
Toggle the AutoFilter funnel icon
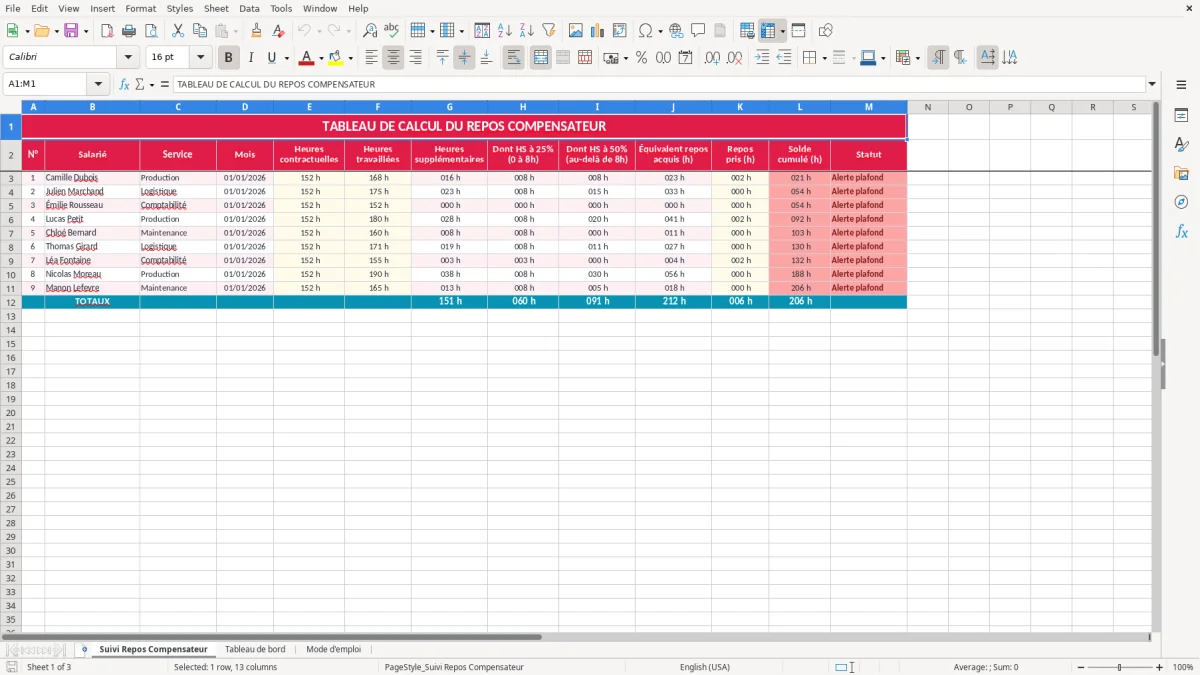[549, 31]
